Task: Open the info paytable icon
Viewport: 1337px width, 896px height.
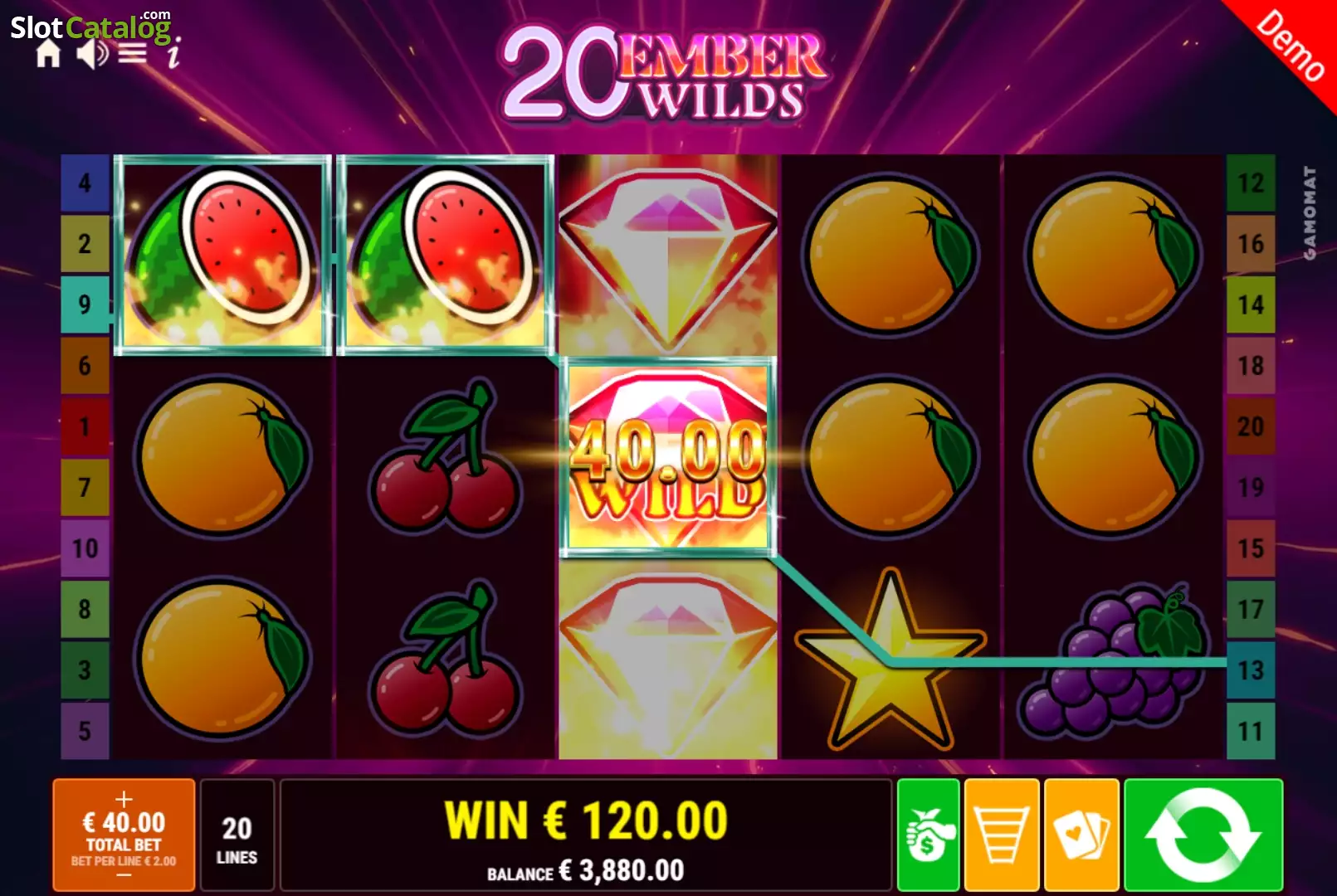Action: [173, 54]
